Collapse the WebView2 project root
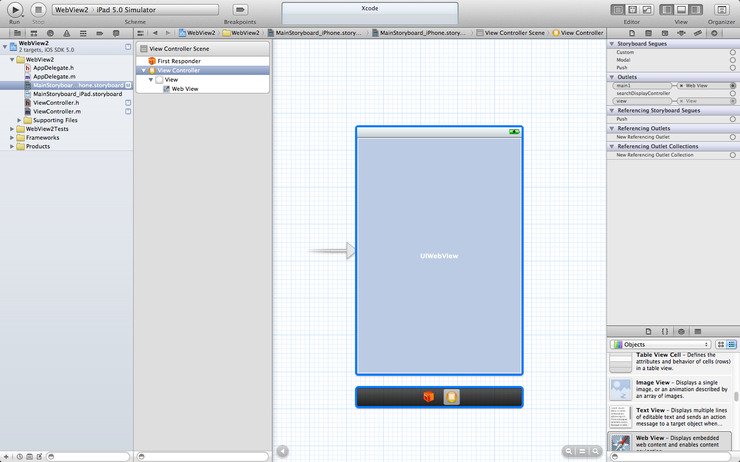Image resolution: width=740 pixels, height=462 pixels. click(5, 46)
